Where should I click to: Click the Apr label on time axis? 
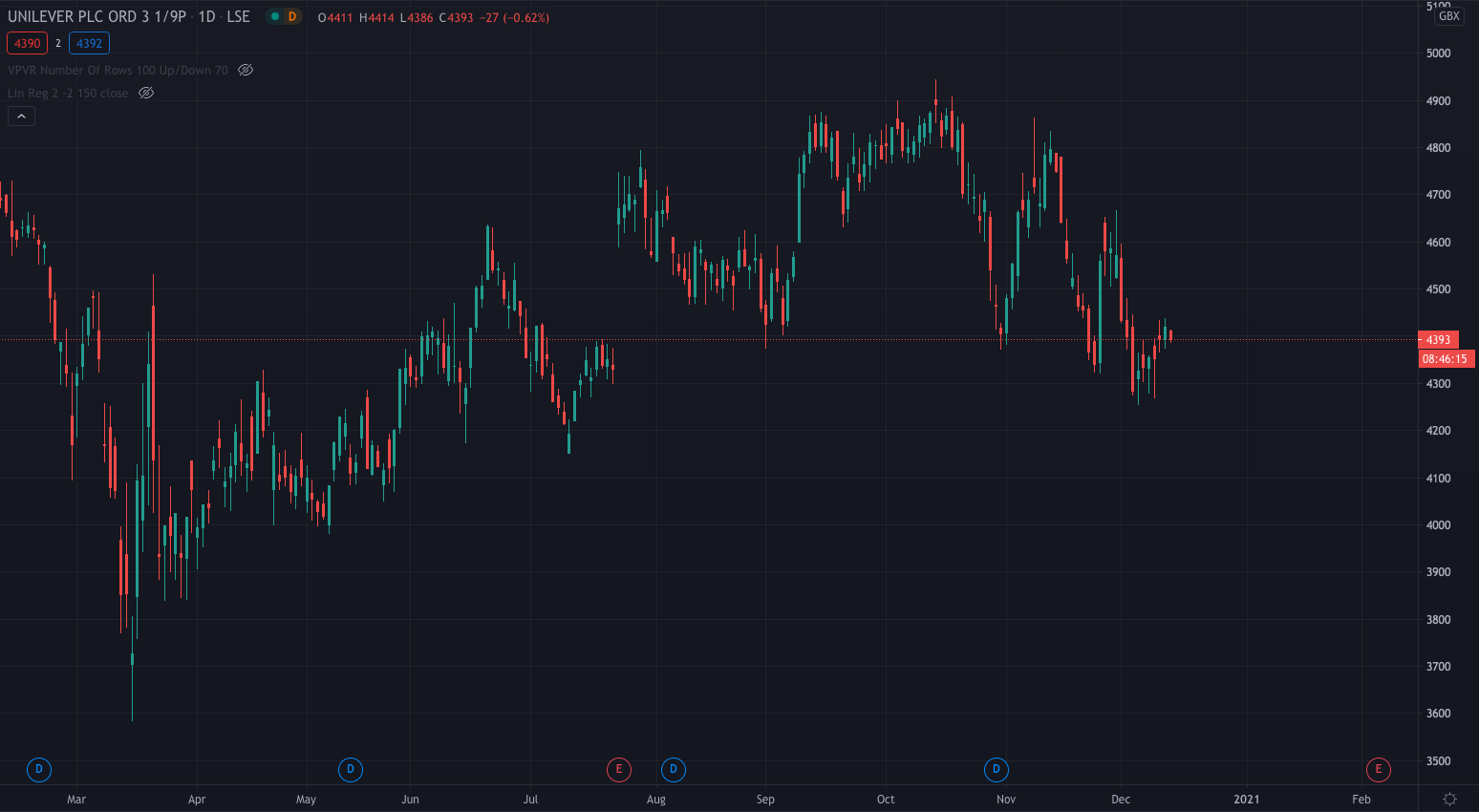coord(197,800)
